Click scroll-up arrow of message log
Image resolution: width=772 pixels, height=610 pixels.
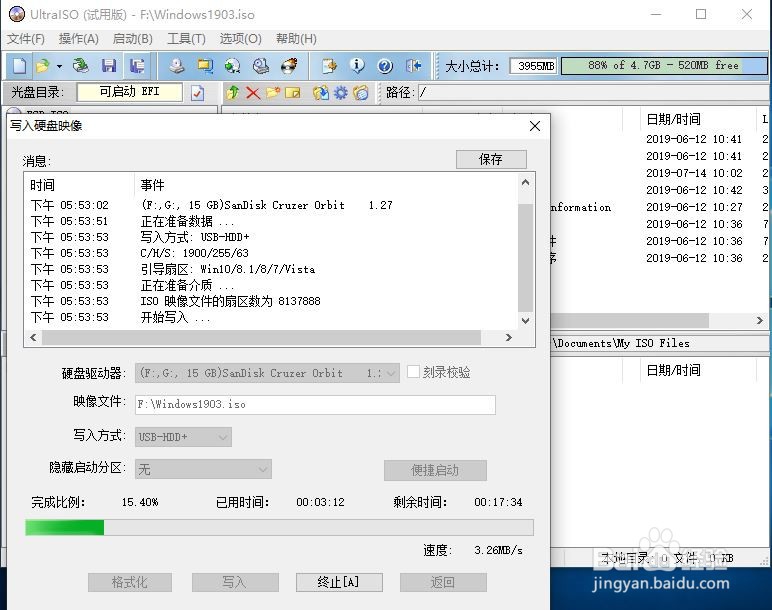click(x=525, y=183)
